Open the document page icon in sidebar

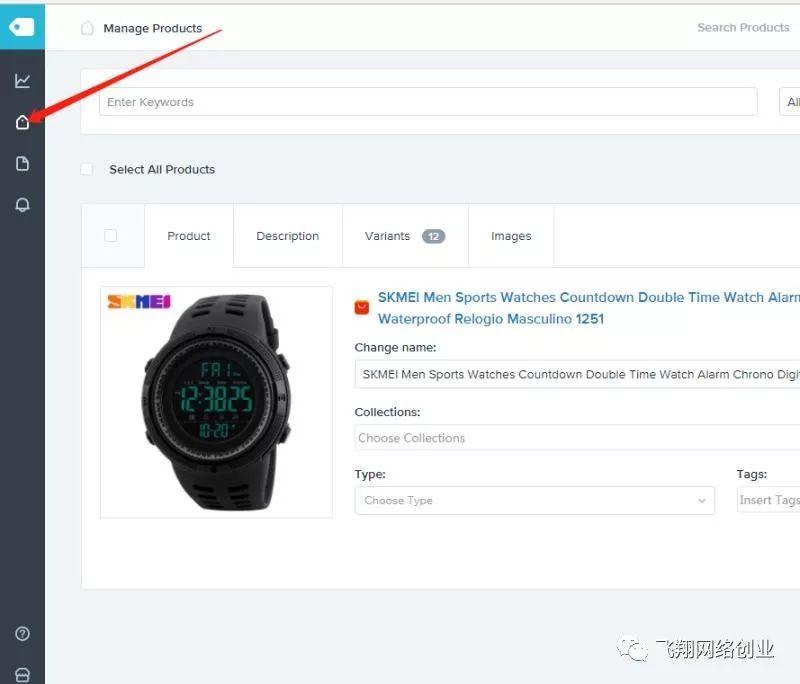(22, 163)
